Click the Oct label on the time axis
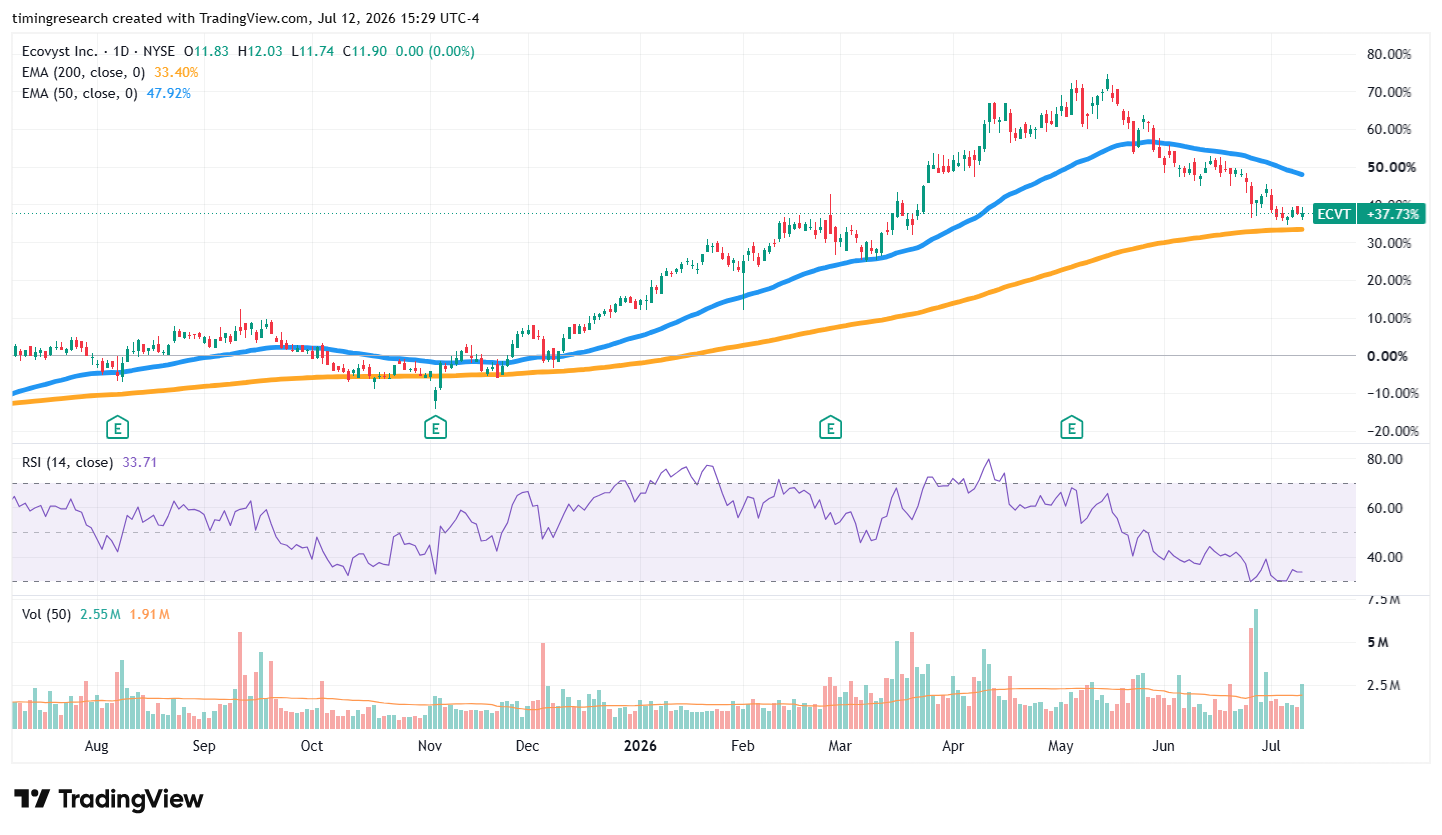Viewport: 1442px width, 835px height. [x=312, y=746]
